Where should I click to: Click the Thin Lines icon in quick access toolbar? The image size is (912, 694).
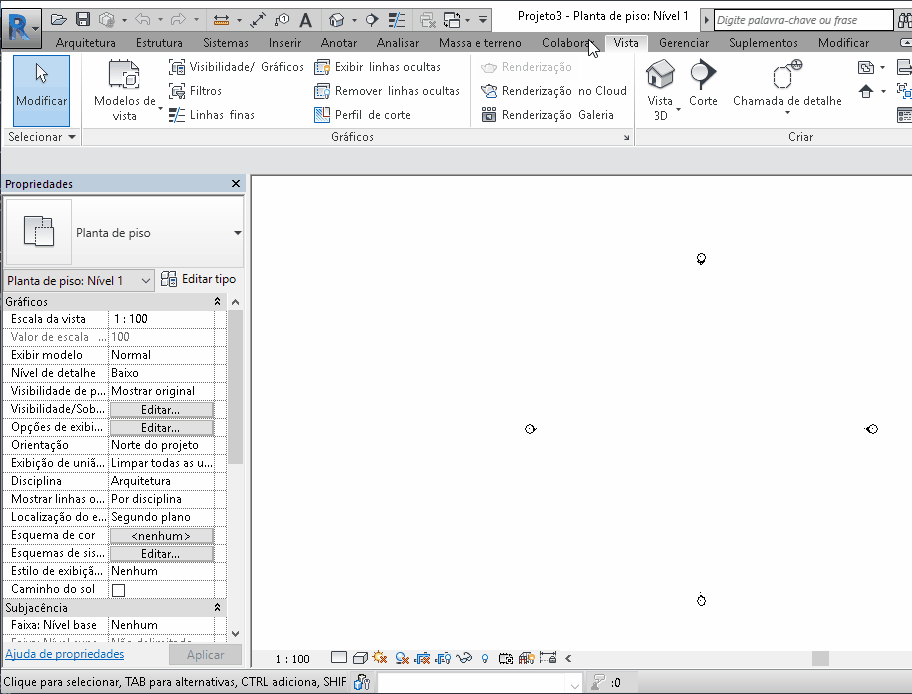(397, 20)
